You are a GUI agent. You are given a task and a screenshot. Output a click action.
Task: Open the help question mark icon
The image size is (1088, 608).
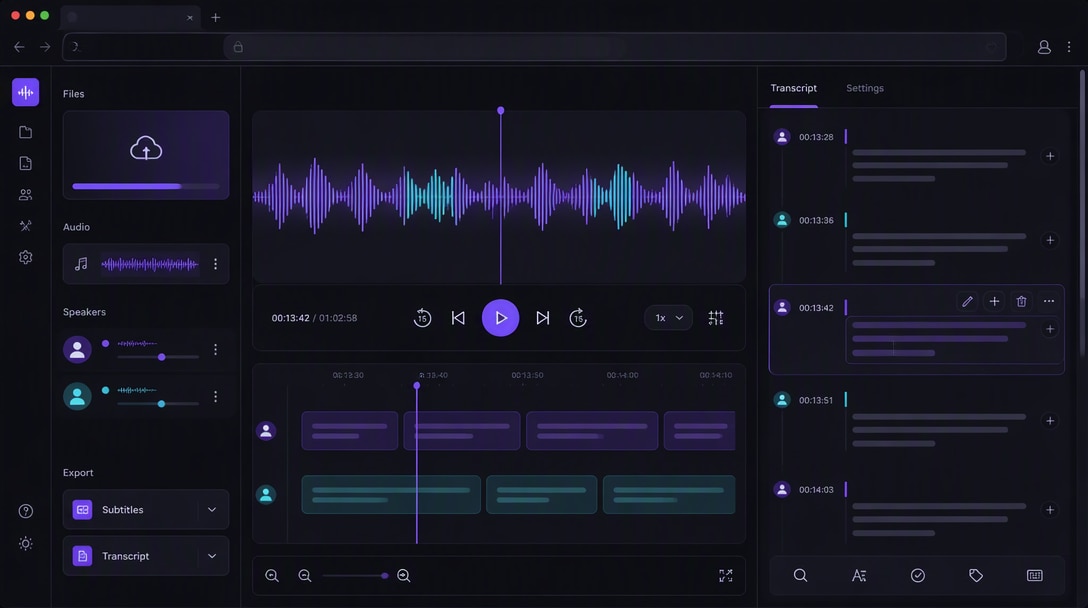click(26, 512)
